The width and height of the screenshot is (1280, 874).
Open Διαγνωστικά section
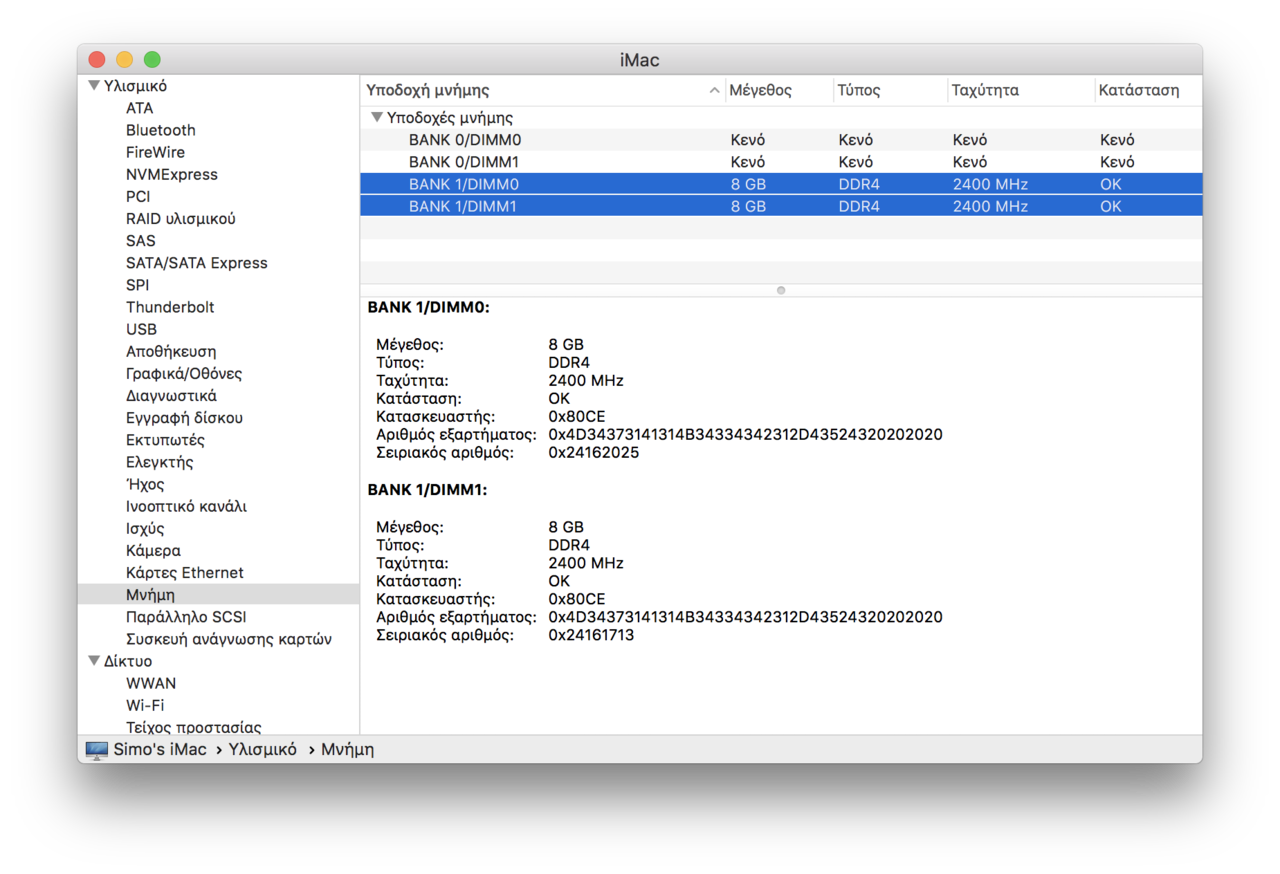171,395
